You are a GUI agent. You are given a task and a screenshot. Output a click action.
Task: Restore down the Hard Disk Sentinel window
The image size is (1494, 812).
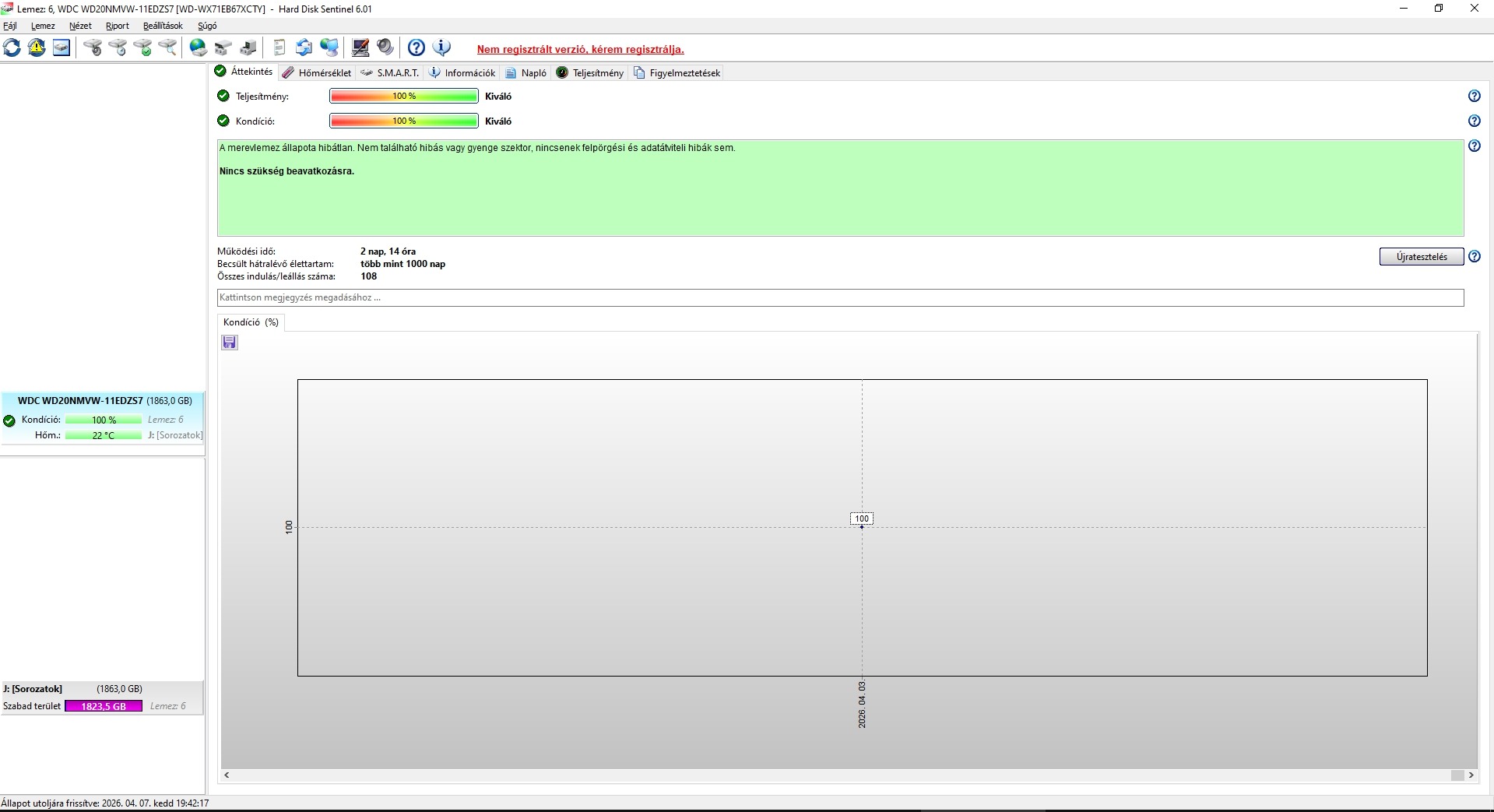click(x=1439, y=9)
